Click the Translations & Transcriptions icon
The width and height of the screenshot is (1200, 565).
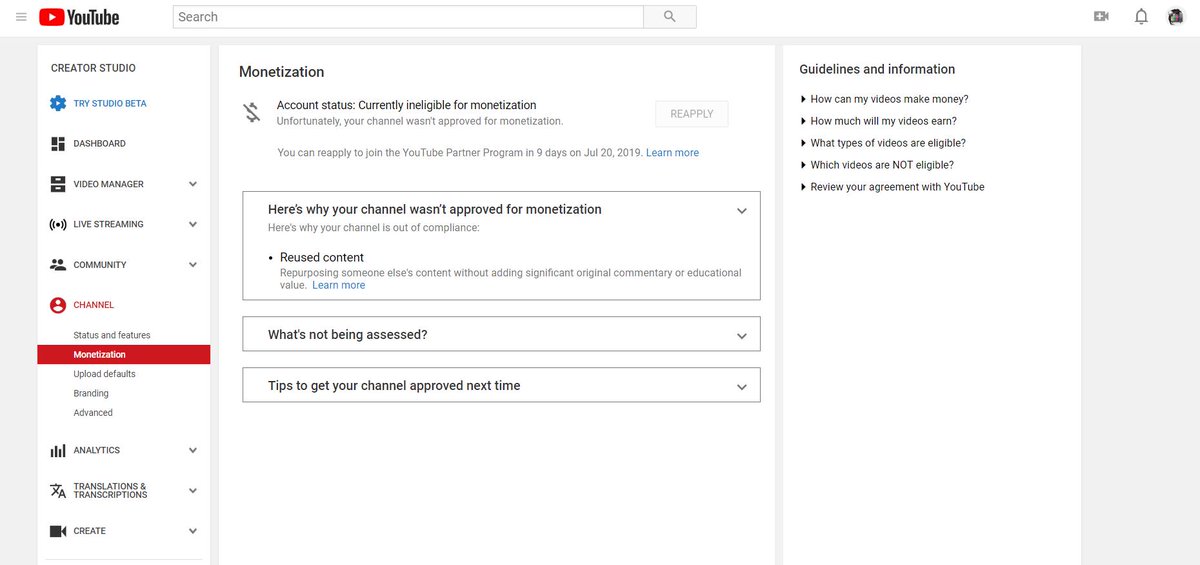[x=58, y=491]
